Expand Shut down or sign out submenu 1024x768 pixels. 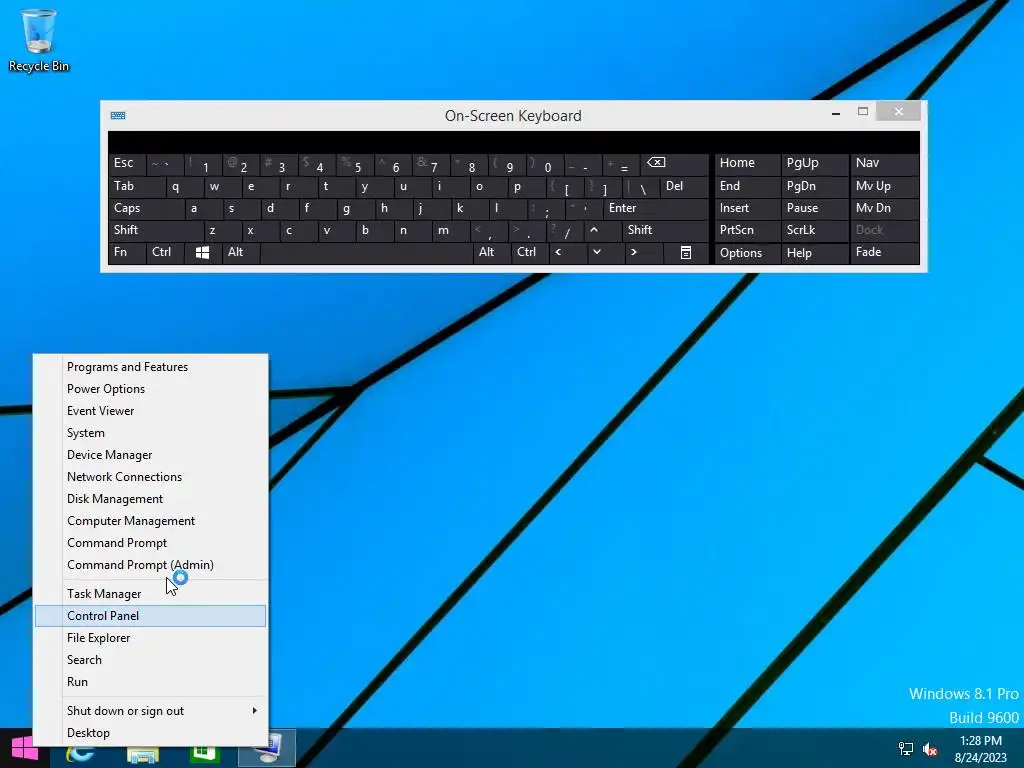click(x=150, y=711)
